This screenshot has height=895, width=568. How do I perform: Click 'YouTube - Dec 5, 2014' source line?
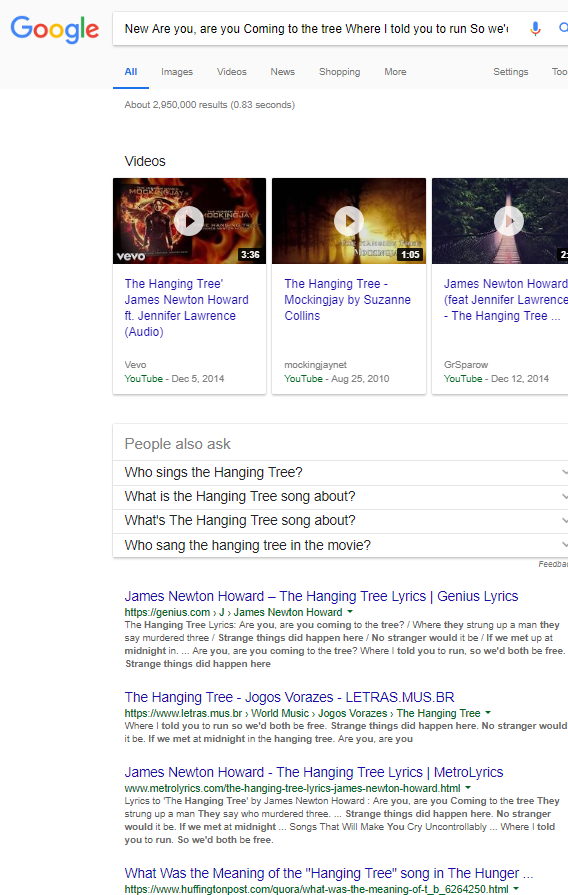[174, 379]
